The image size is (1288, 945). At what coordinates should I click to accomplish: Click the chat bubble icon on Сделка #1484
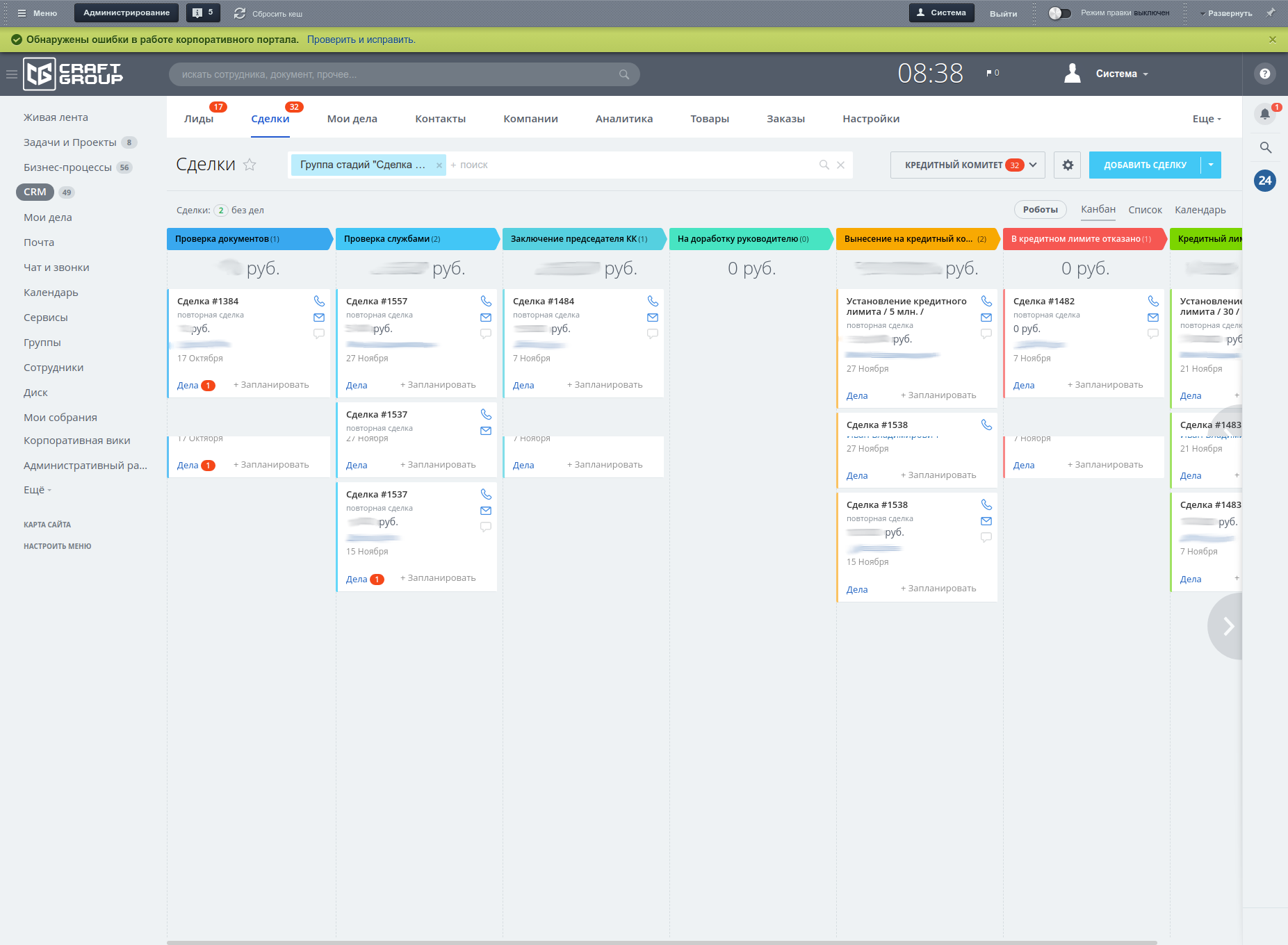click(653, 334)
